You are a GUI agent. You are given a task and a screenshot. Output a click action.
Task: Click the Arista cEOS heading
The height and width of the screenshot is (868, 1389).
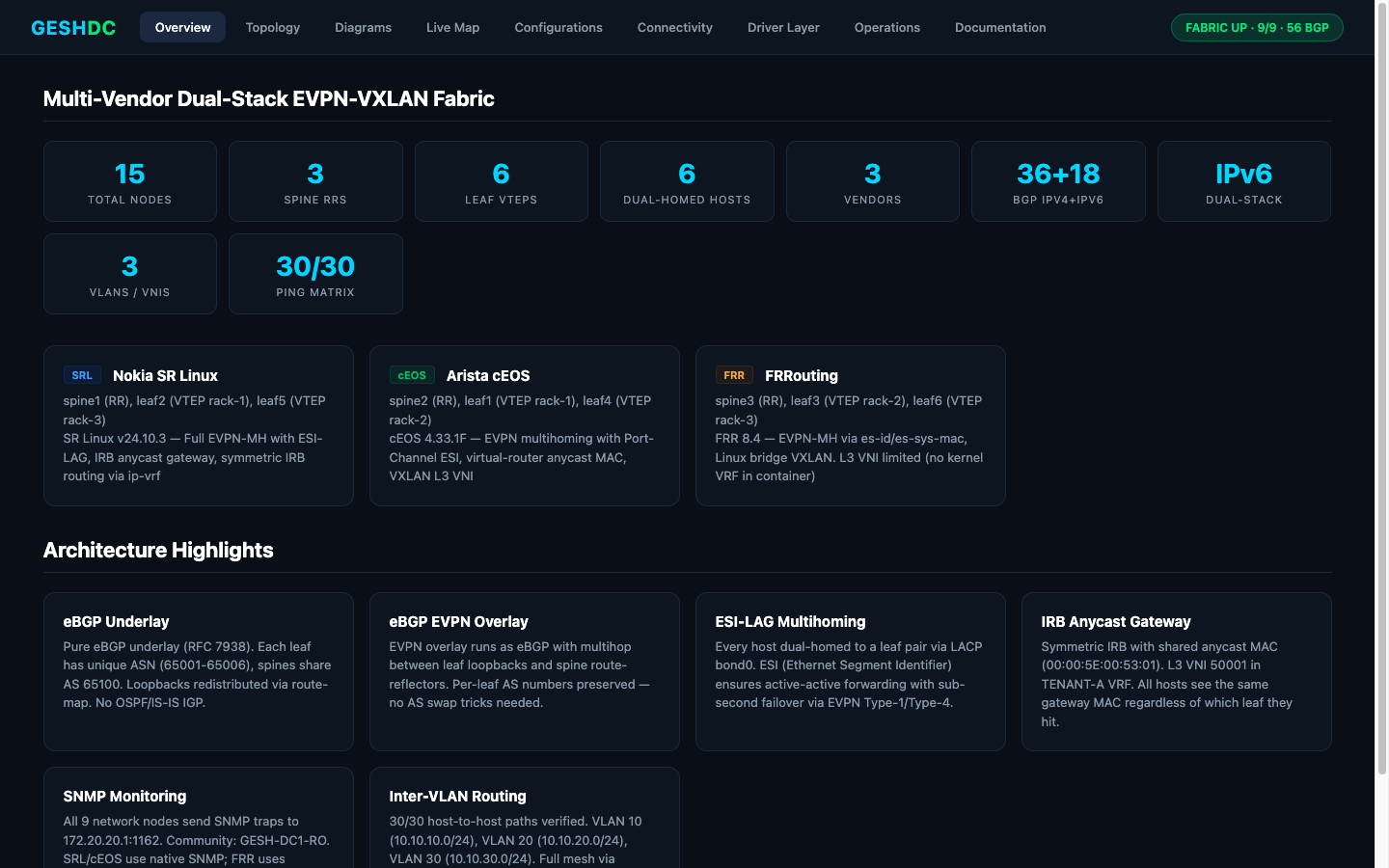point(488,375)
